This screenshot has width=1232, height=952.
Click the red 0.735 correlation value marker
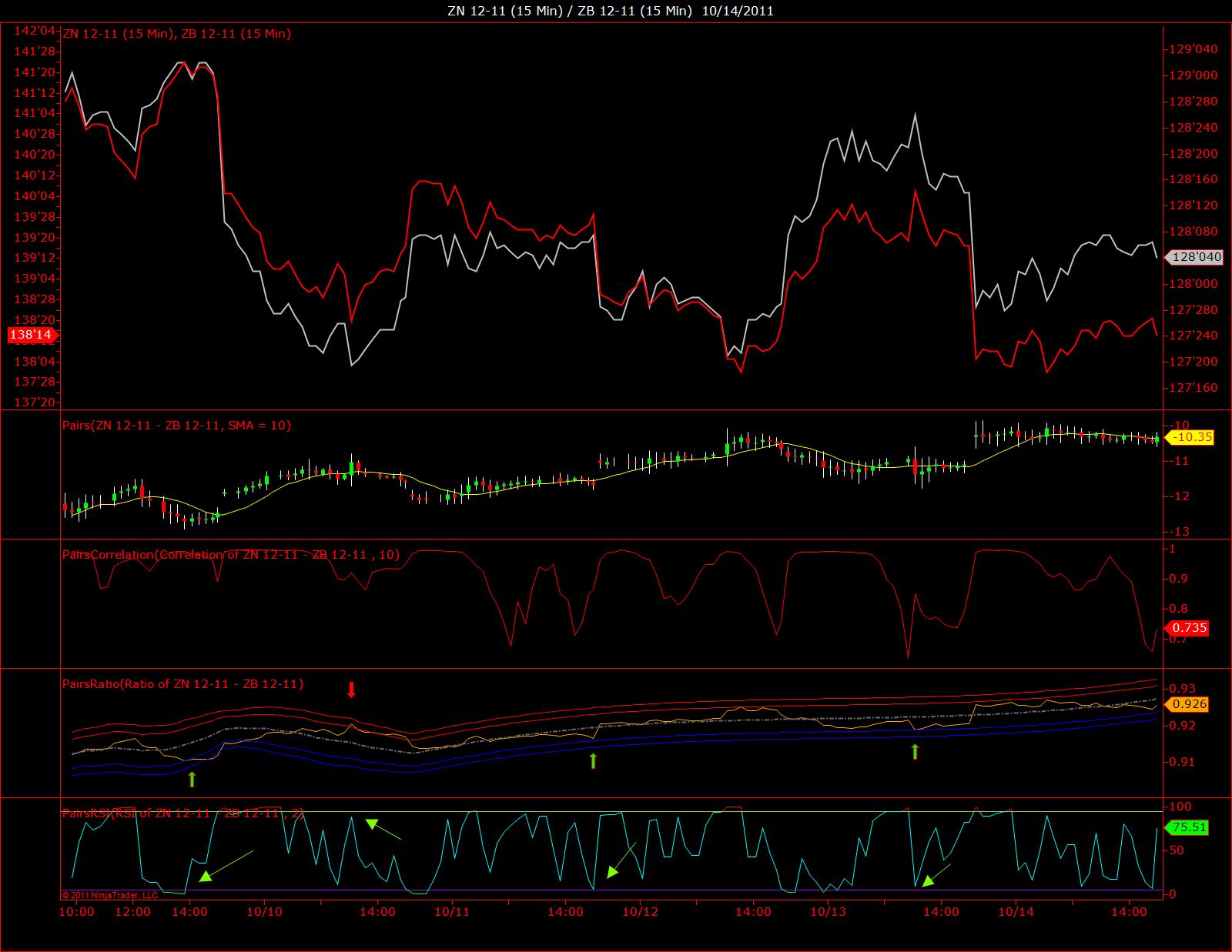coord(1187,628)
